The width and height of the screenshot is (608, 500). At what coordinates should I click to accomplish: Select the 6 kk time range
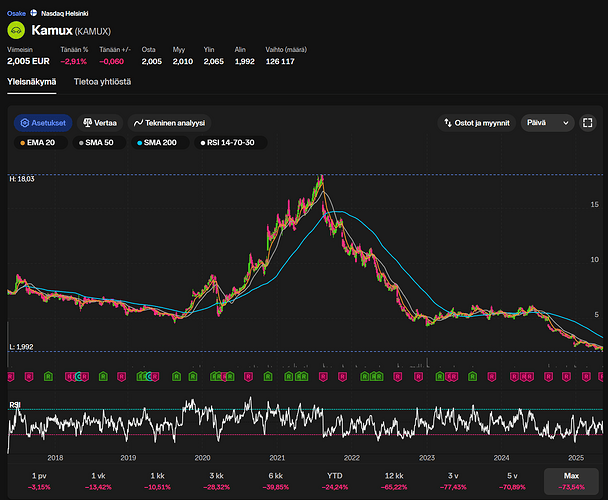(x=276, y=481)
